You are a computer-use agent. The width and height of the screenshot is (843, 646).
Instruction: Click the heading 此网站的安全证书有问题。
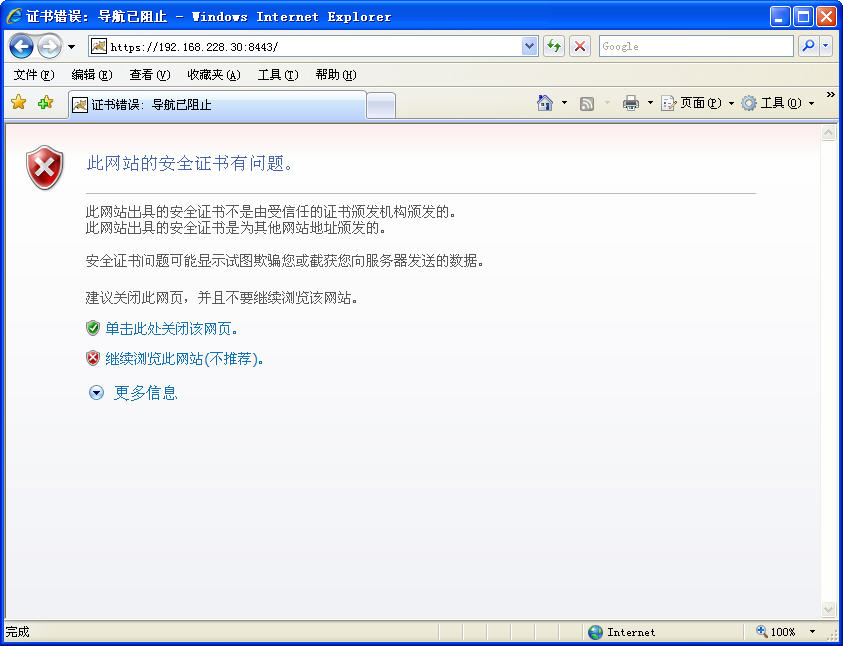pyautogui.click(x=190, y=163)
